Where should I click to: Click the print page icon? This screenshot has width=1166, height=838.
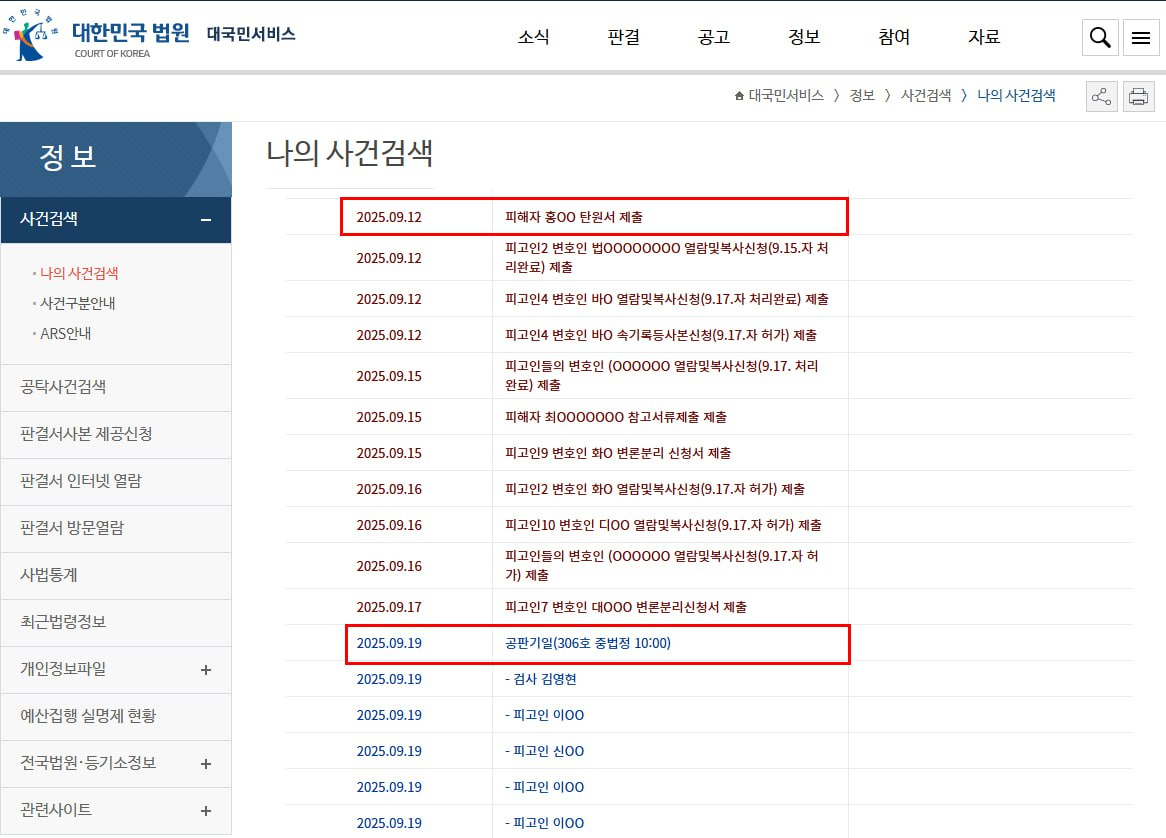click(x=1138, y=97)
